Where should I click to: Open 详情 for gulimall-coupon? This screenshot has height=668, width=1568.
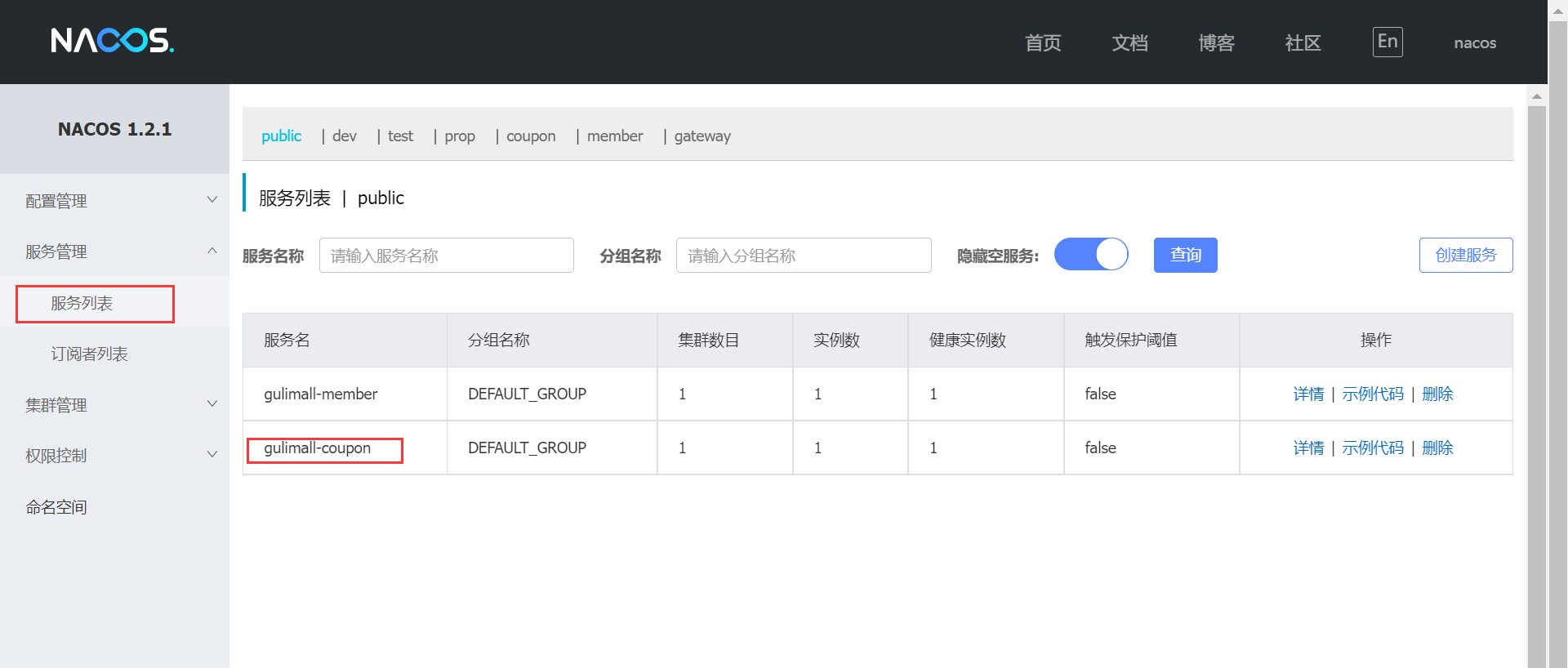pyautogui.click(x=1308, y=448)
